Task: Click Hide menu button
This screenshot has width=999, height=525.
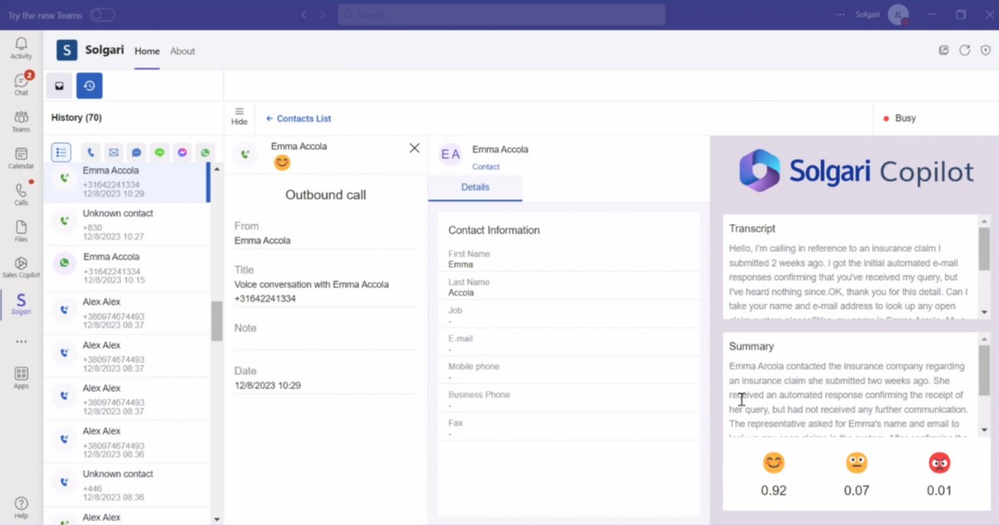Action: (x=239, y=116)
